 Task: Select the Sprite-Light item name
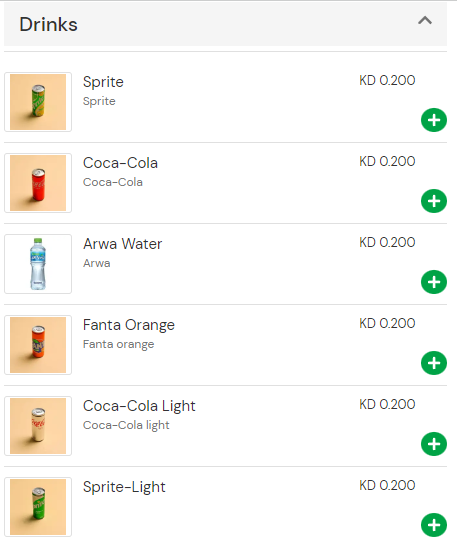tap(124, 487)
